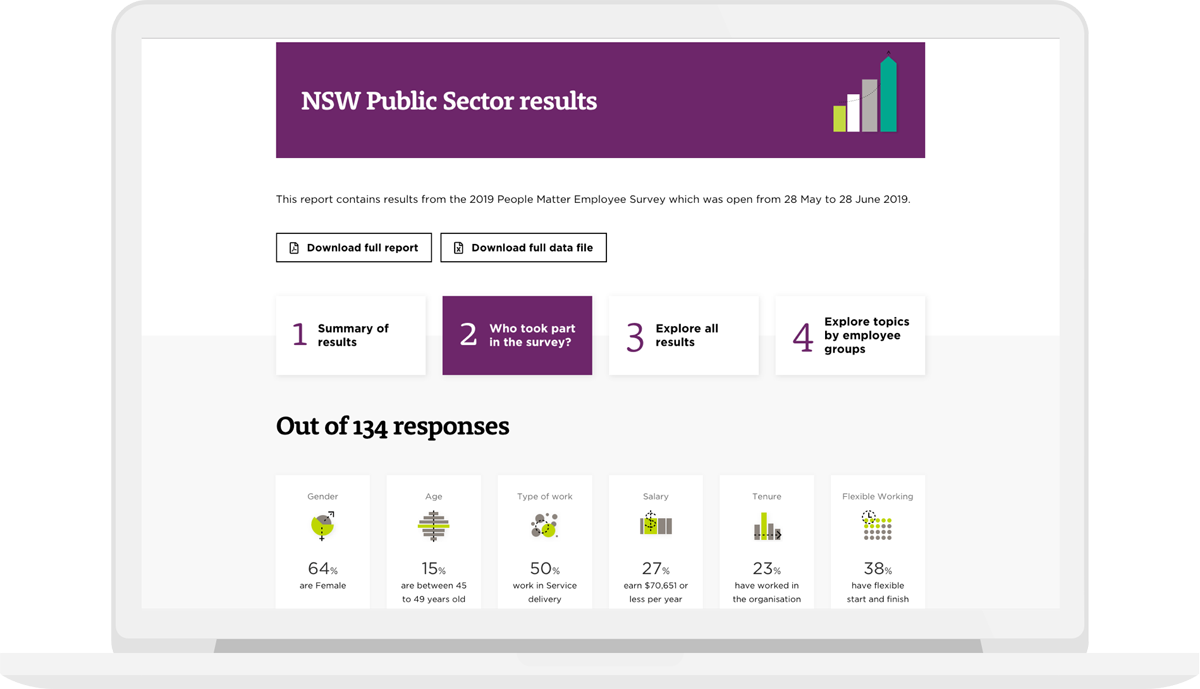
Task: Click the Tenure card label
Action: click(x=767, y=496)
